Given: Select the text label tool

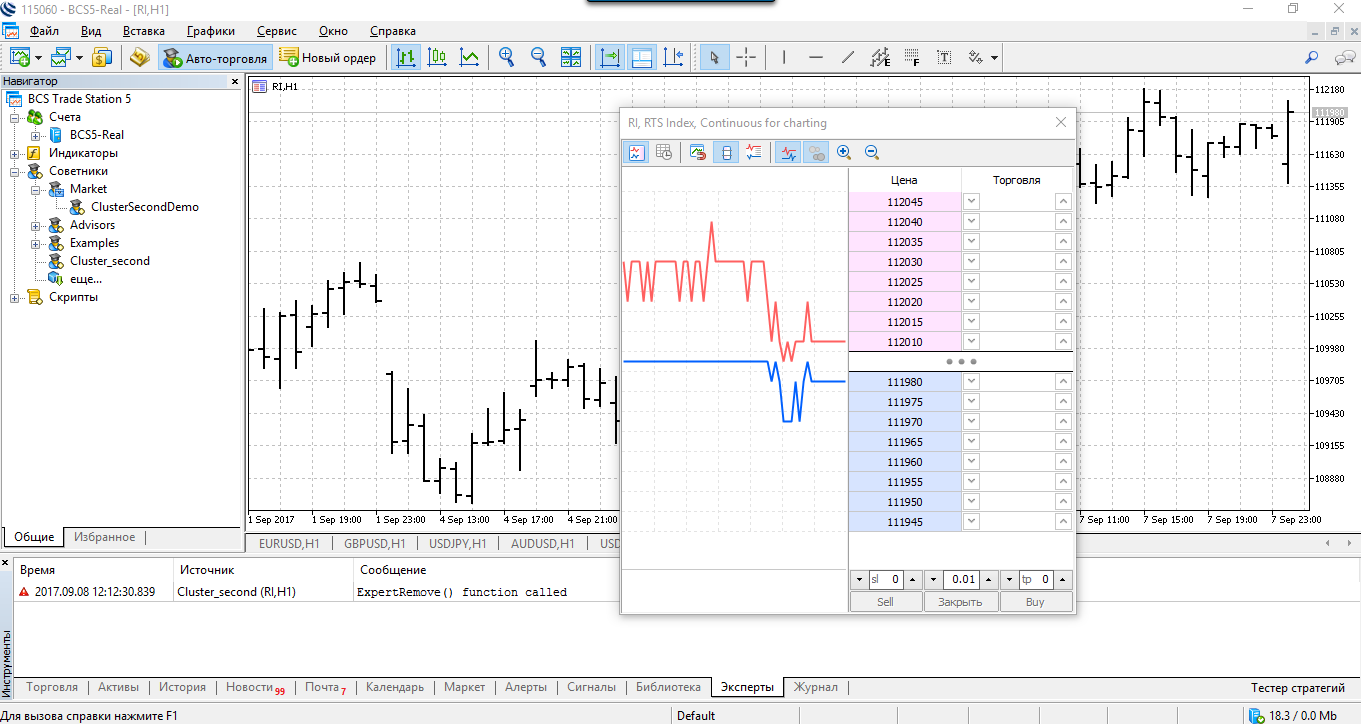Looking at the screenshot, I should 944,57.
